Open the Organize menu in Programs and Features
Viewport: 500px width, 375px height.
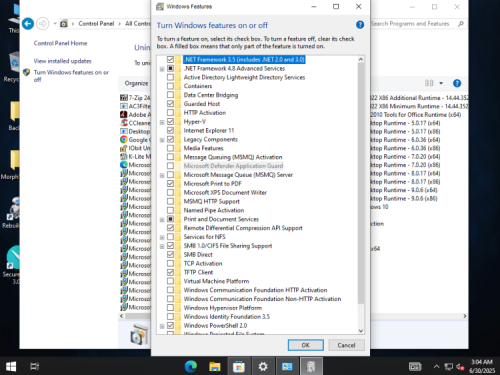136,83
